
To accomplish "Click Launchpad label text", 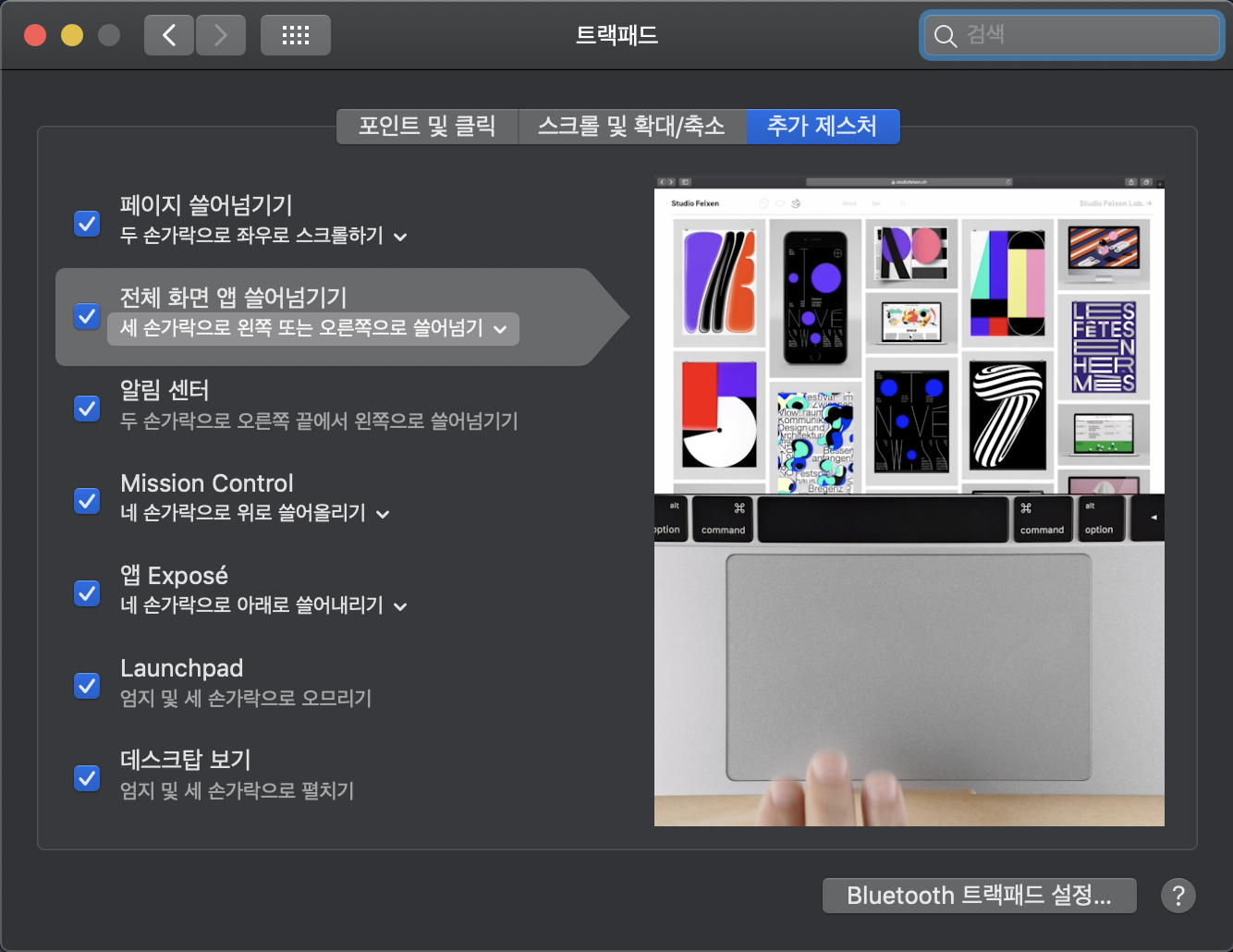I will tap(182, 667).
